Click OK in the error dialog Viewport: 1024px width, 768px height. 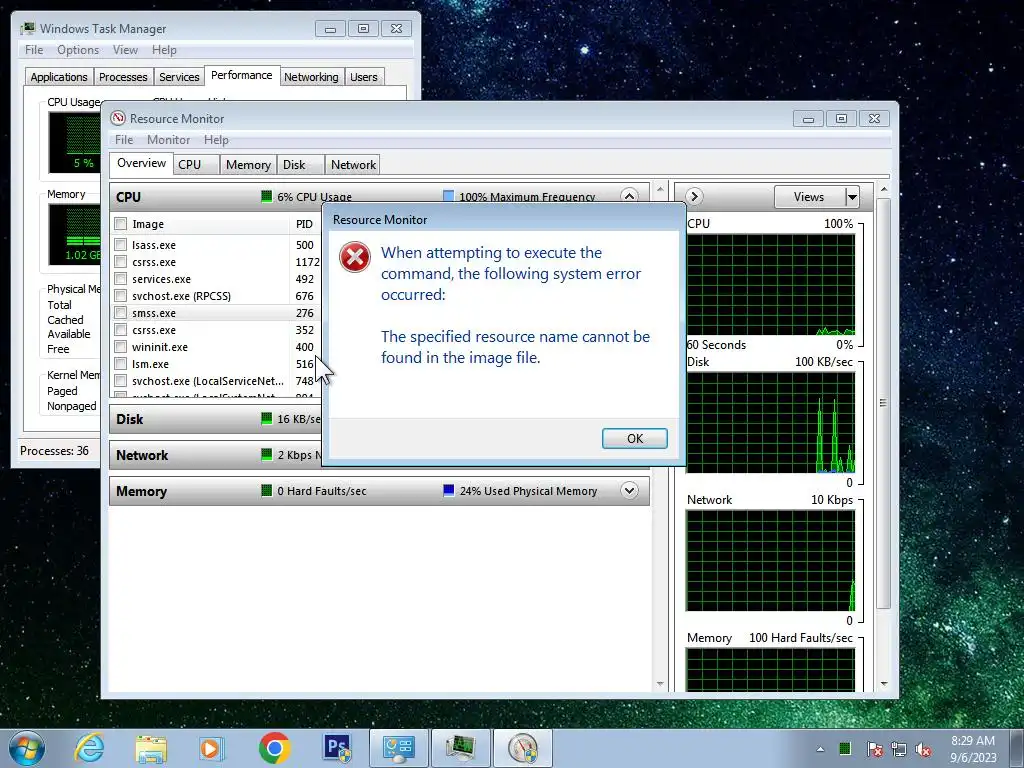click(x=634, y=438)
